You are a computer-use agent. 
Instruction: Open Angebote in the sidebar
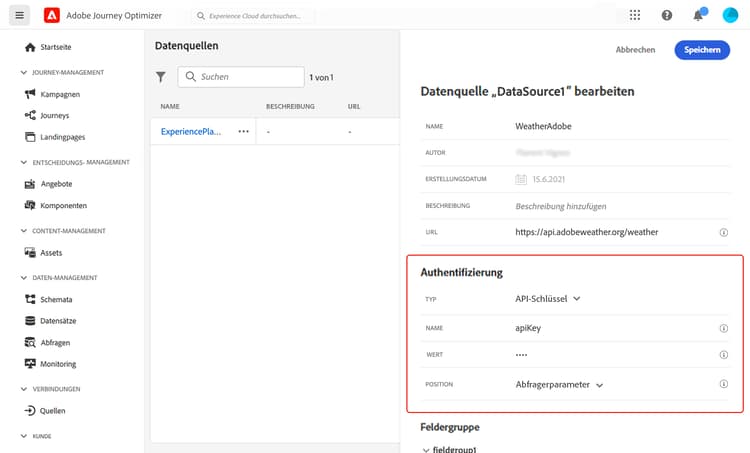pyautogui.click(x=48, y=184)
